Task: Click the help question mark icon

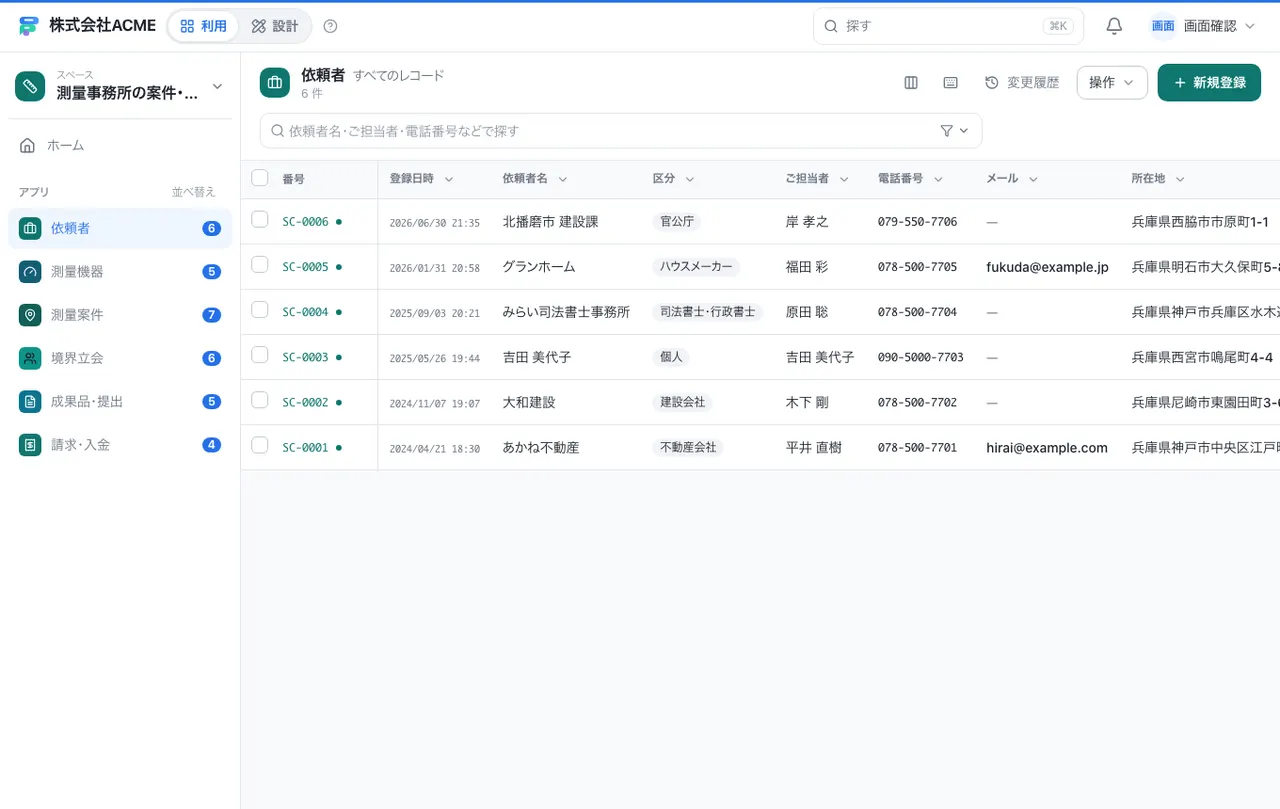Action: pos(331,26)
